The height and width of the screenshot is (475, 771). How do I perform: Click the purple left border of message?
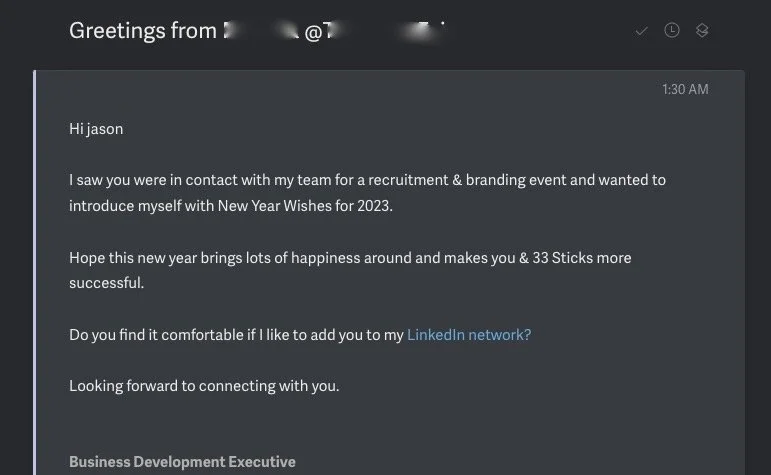35,270
